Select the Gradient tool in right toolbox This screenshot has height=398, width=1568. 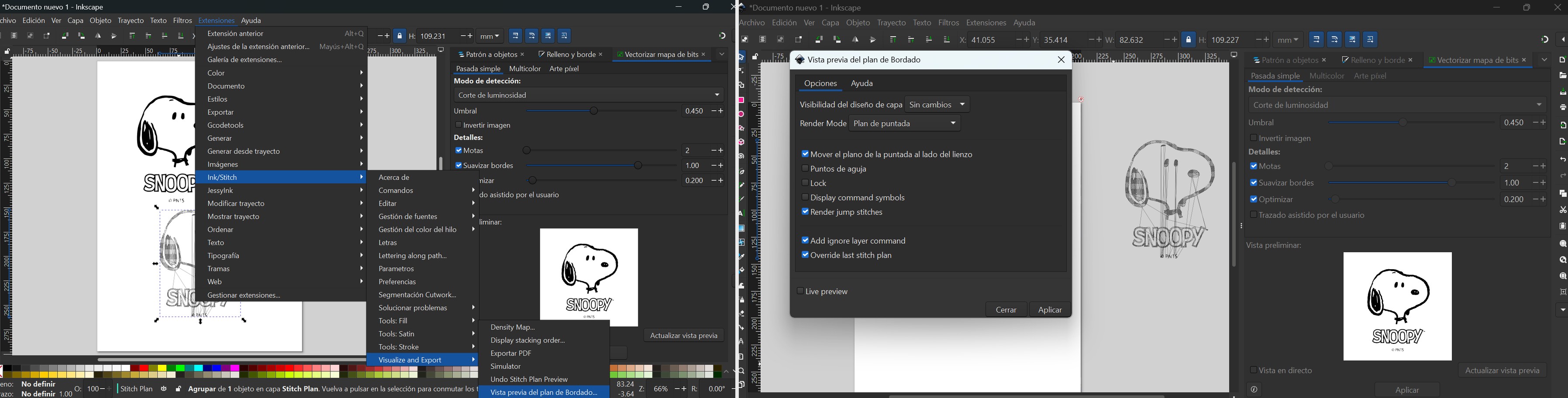741,228
